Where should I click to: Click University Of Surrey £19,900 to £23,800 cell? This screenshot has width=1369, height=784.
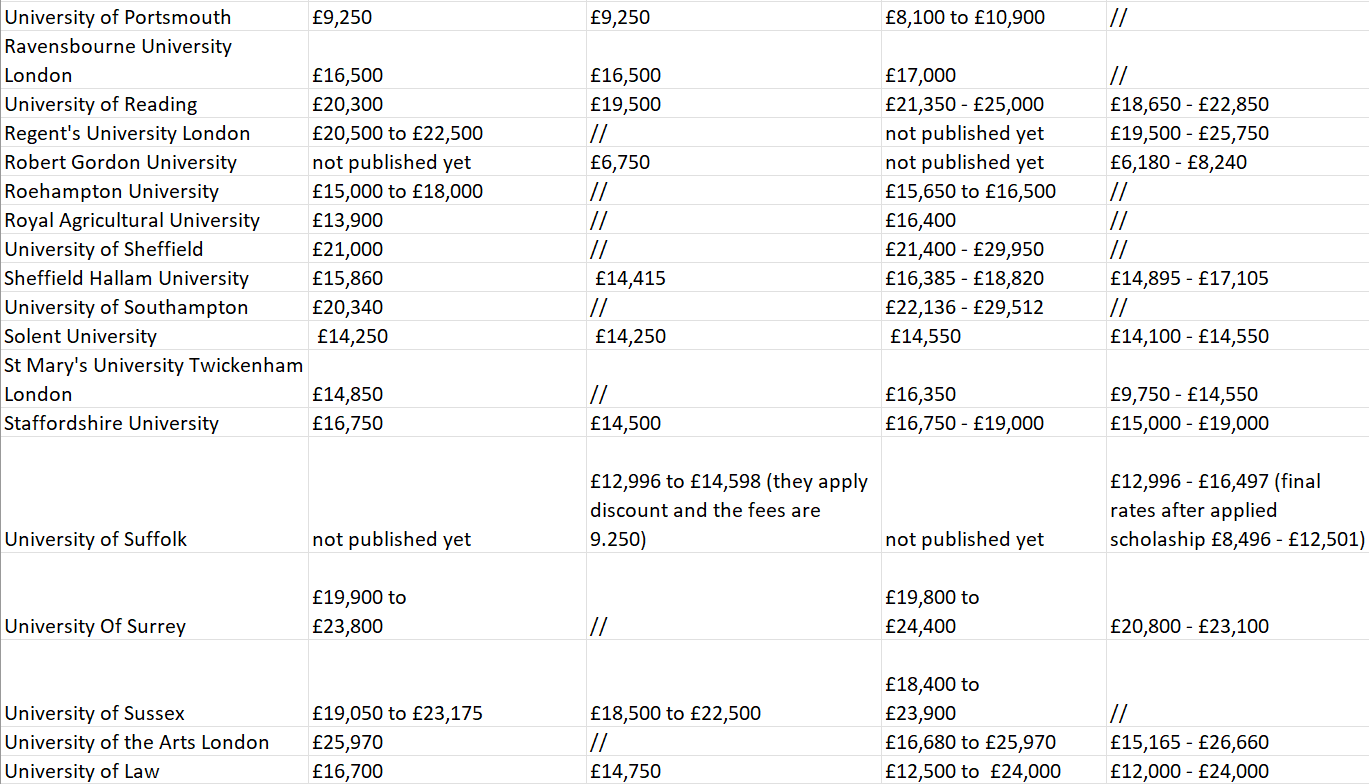(359, 611)
